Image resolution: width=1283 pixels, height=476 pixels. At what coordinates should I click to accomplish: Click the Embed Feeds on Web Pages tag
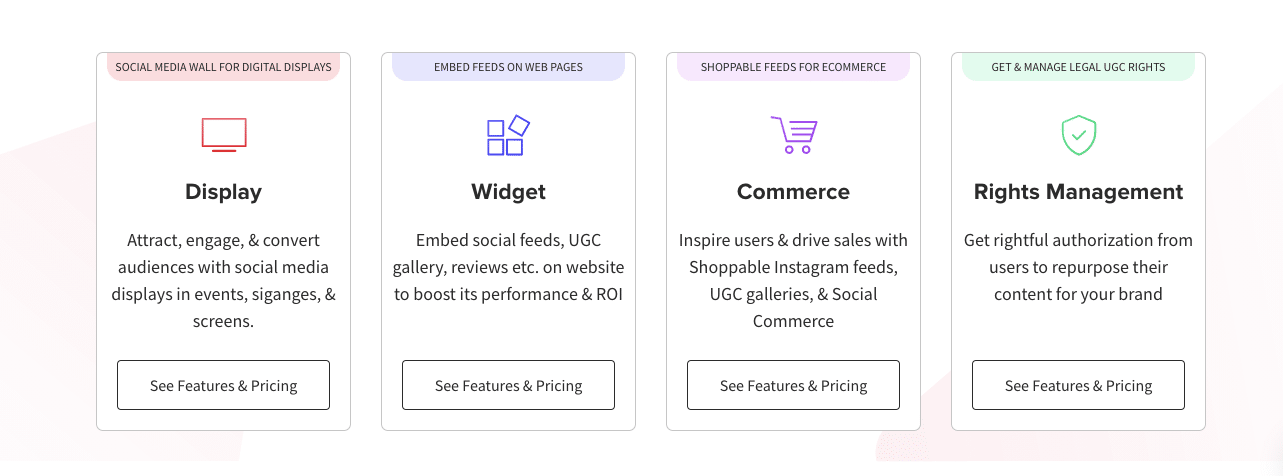[508, 67]
